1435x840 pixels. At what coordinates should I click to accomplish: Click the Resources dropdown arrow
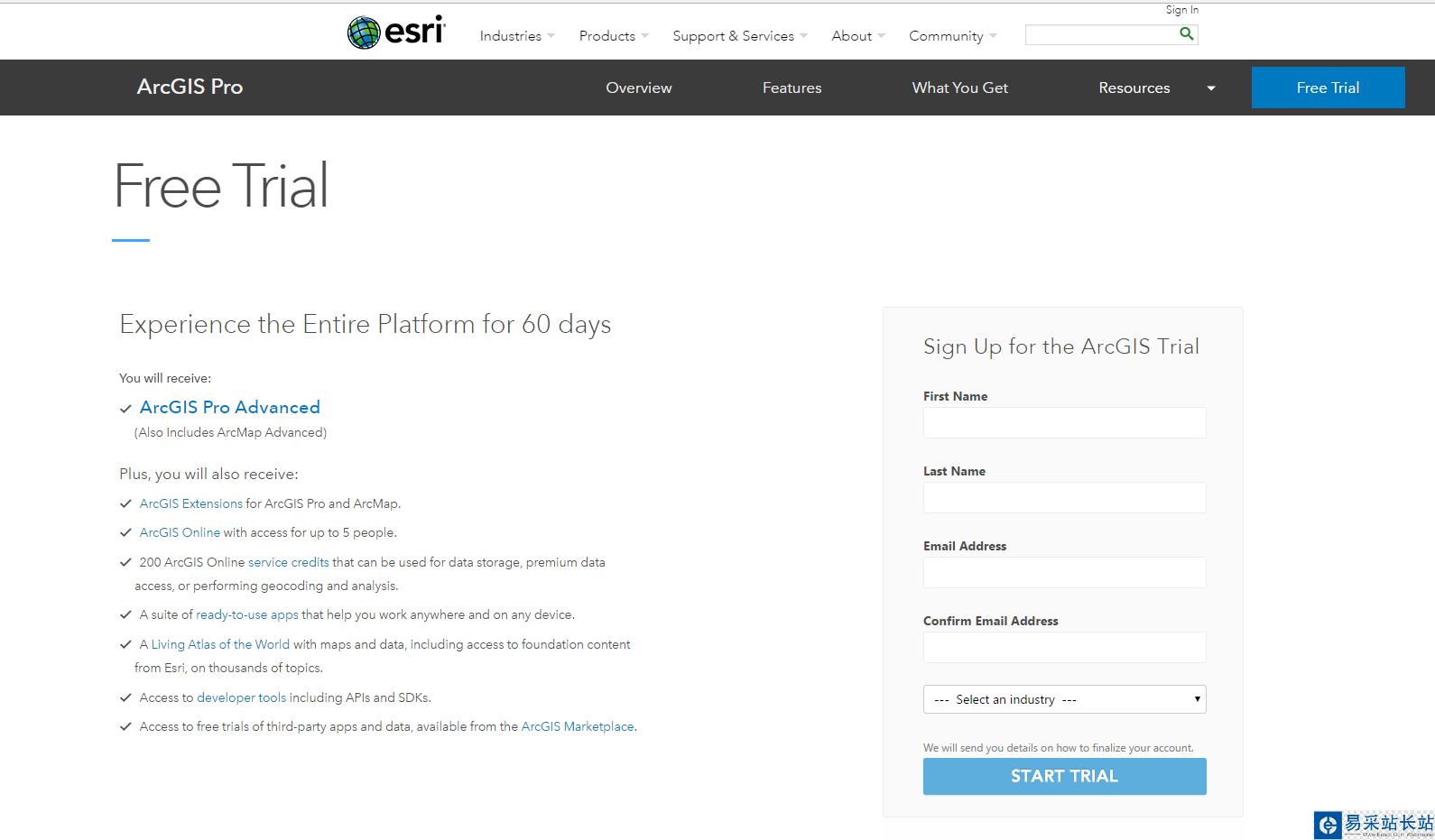(x=1211, y=88)
